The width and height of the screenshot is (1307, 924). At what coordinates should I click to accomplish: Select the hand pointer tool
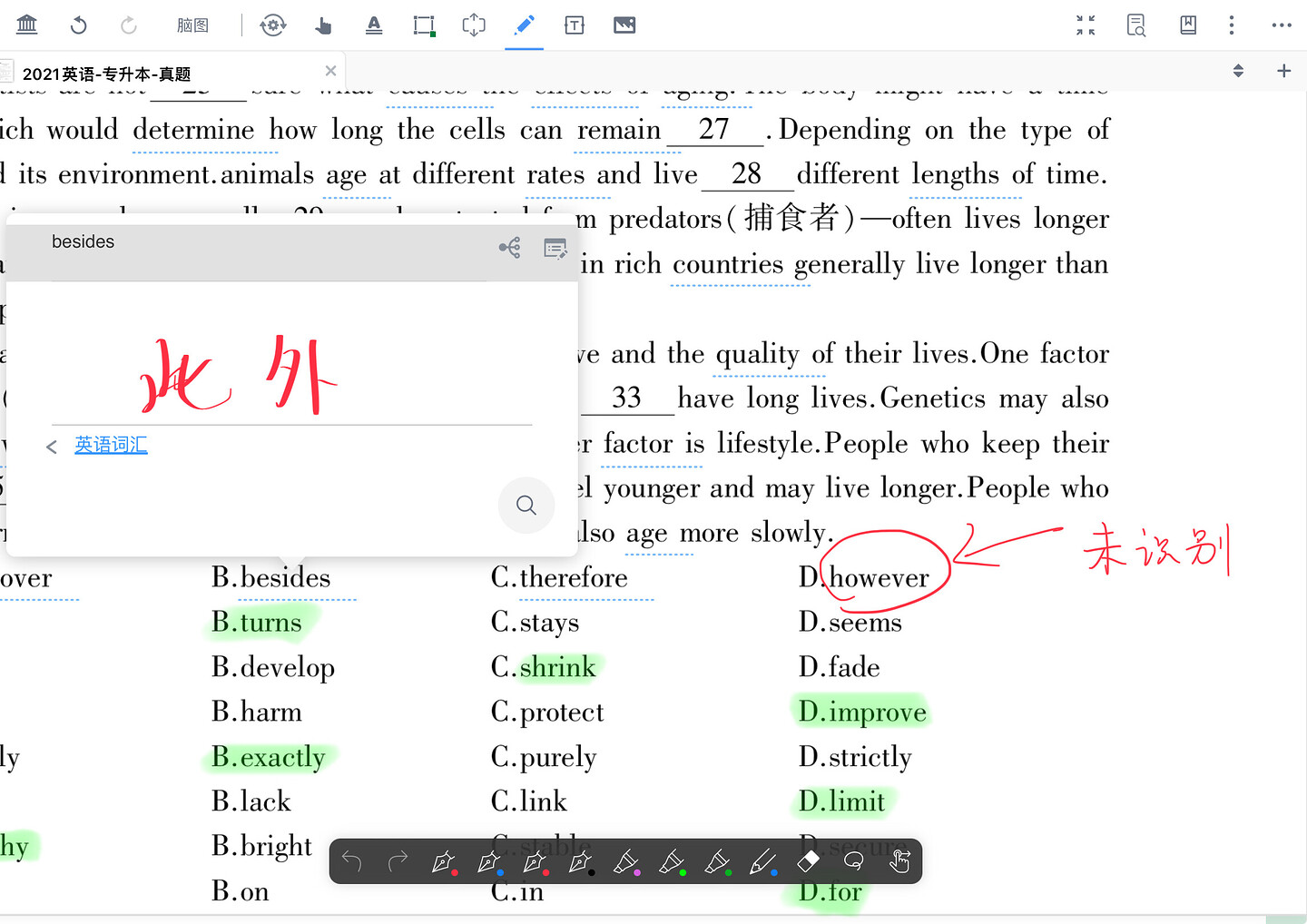tap(323, 25)
